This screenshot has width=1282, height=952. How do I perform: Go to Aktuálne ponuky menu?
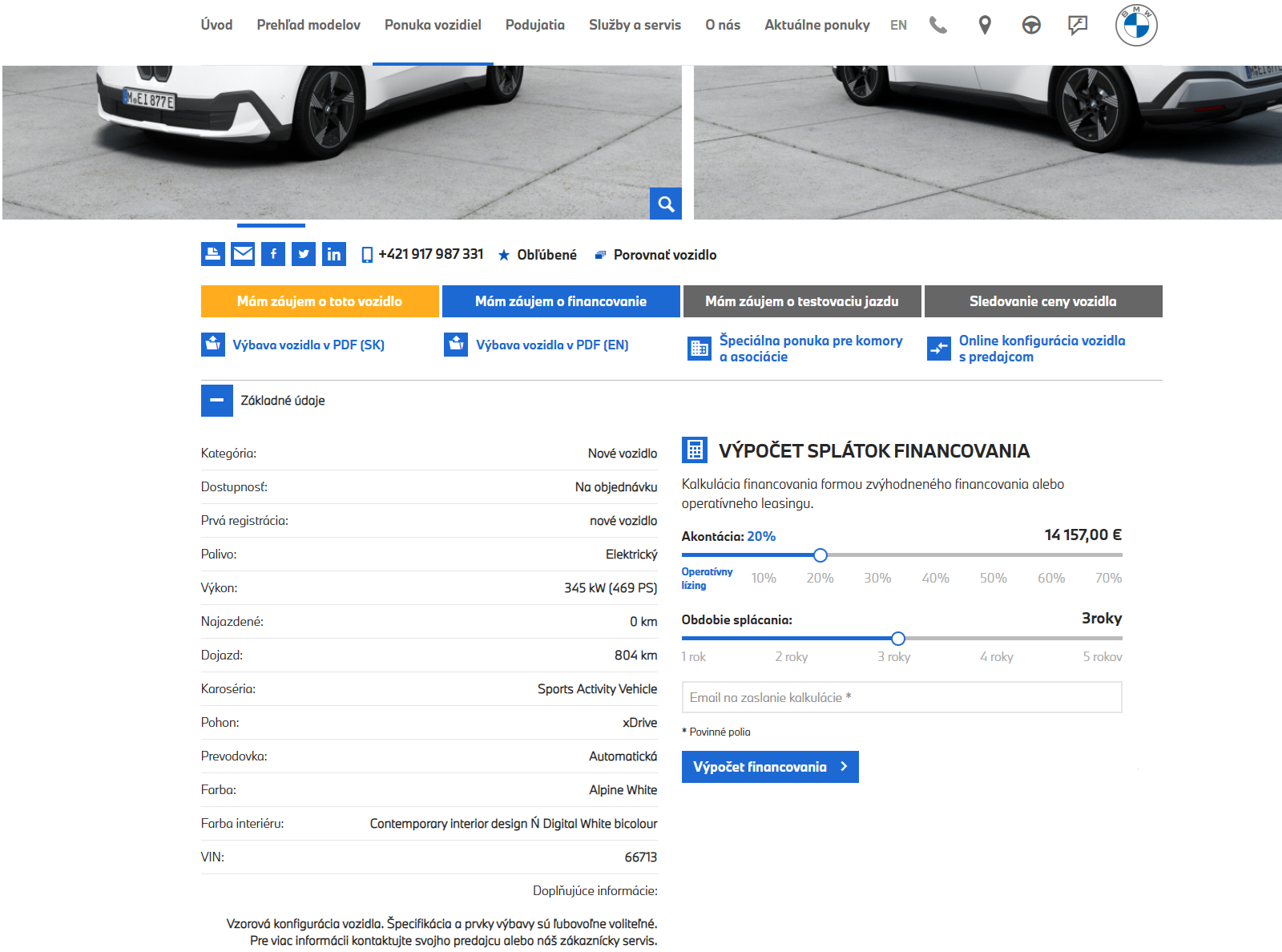tap(816, 25)
